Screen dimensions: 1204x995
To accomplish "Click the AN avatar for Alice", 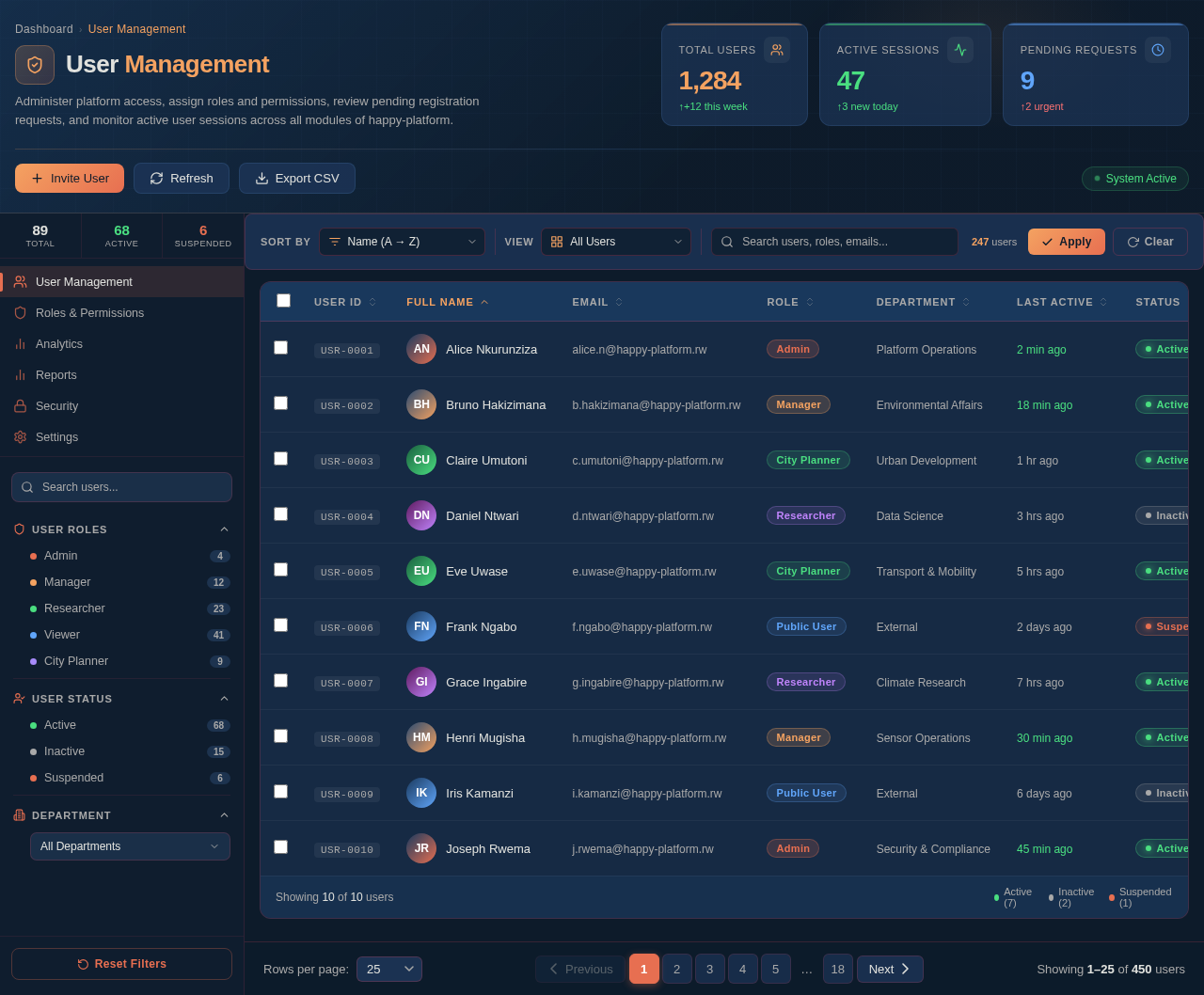I will [421, 349].
